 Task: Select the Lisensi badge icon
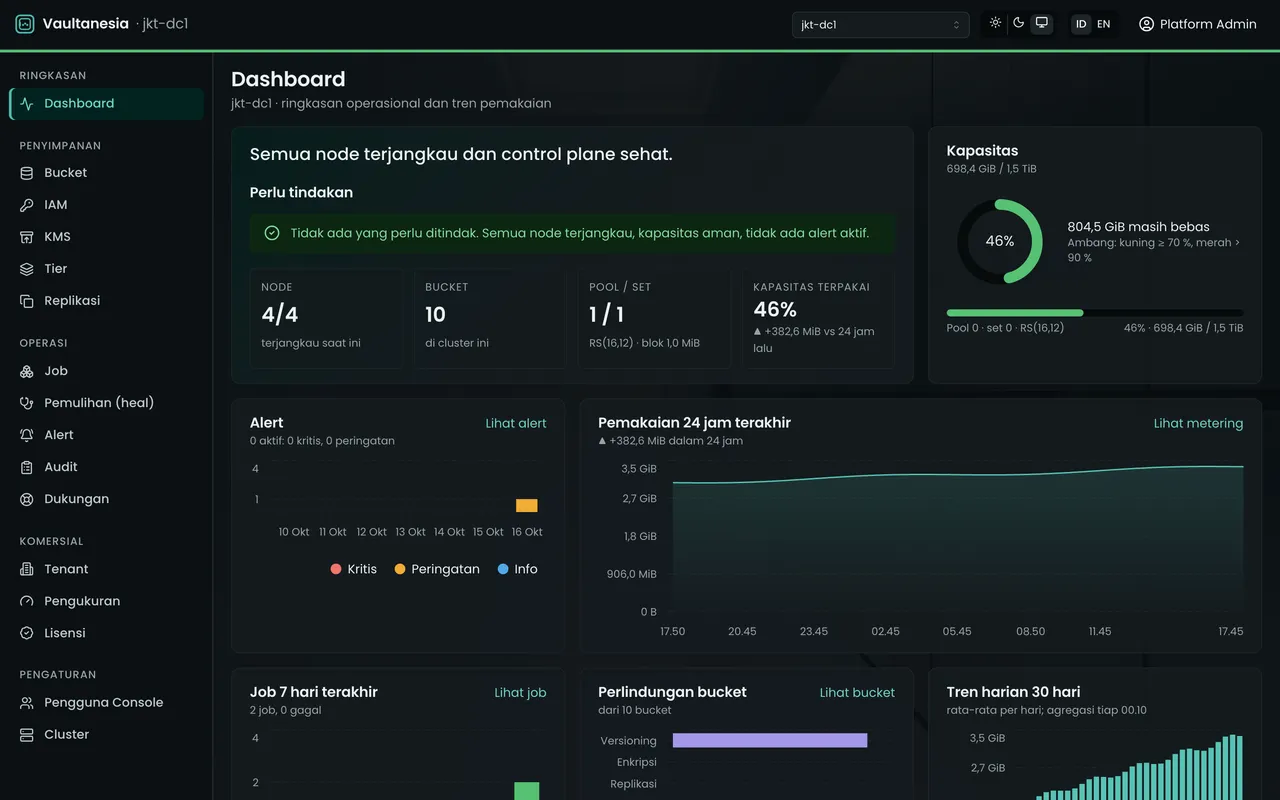27,633
